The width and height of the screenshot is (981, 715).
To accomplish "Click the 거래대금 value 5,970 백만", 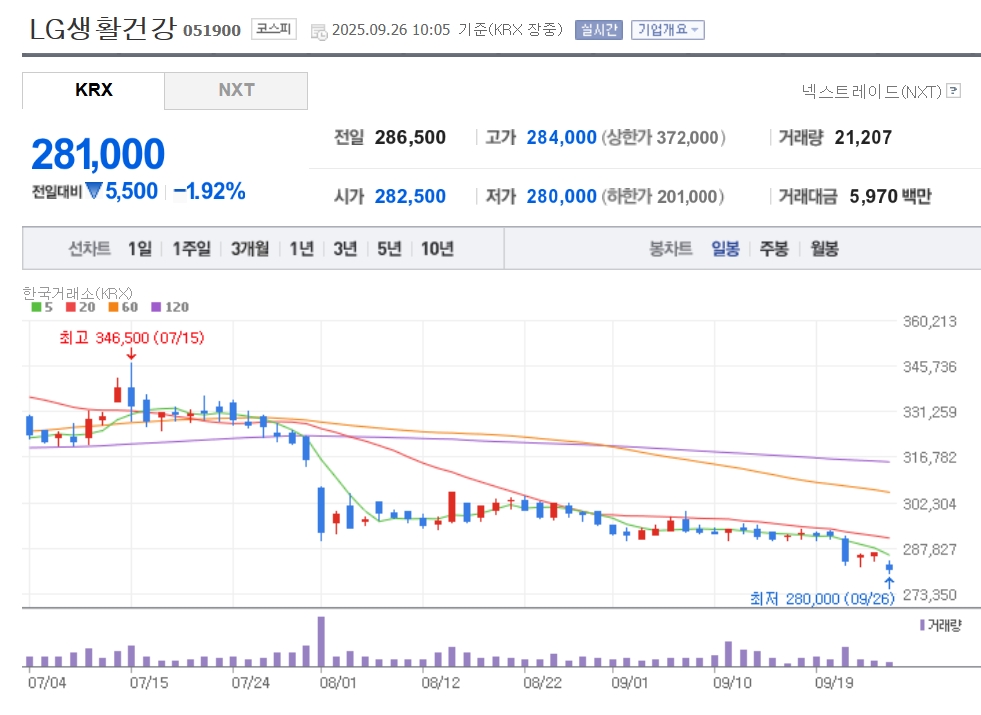I will tap(890, 196).
